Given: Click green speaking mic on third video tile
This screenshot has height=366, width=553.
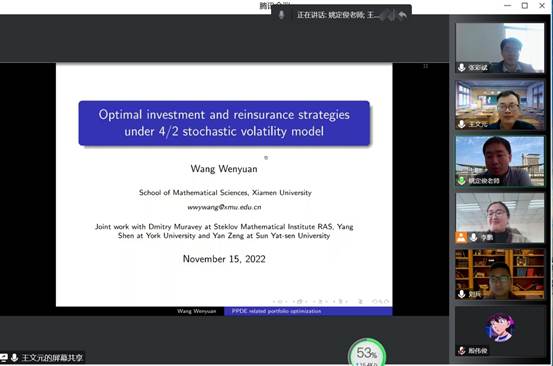Looking at the screenshot, I should [461, 181].
